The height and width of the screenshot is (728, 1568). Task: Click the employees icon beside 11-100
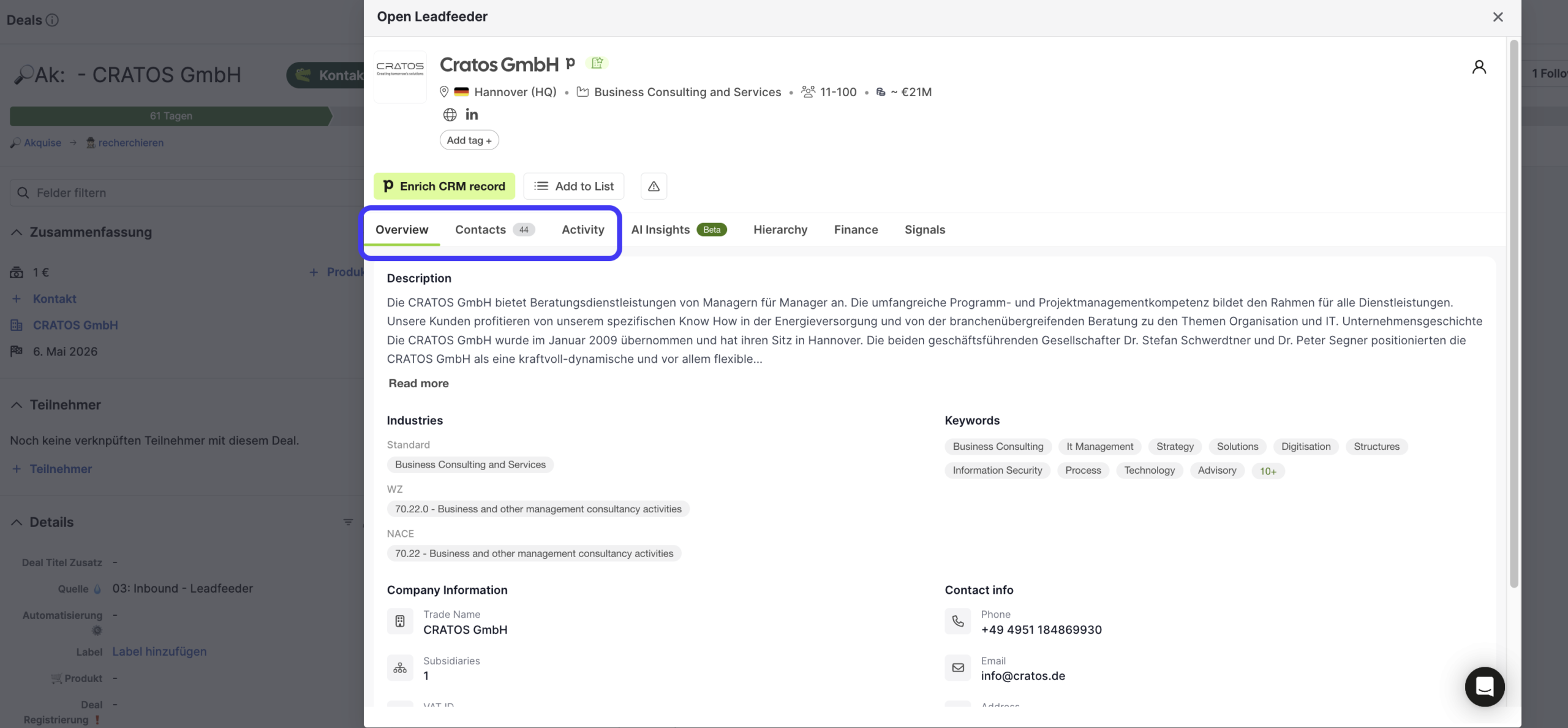809,92
